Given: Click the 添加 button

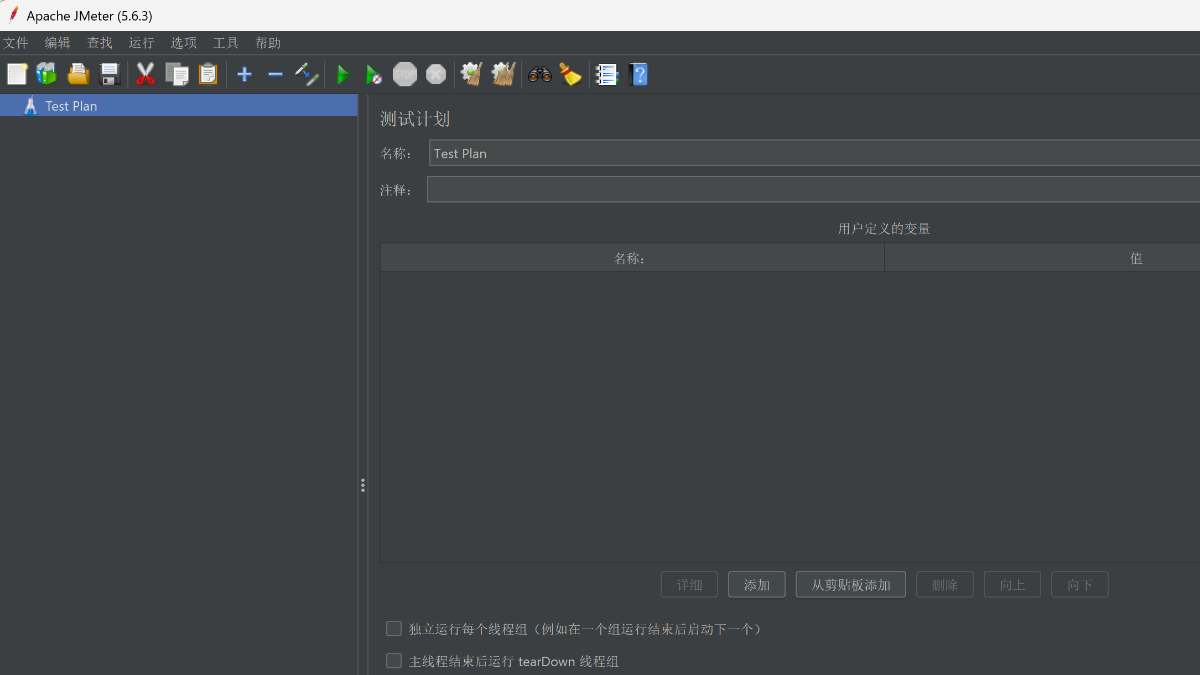Looking at the screenshot, I should tap(757, 585).
